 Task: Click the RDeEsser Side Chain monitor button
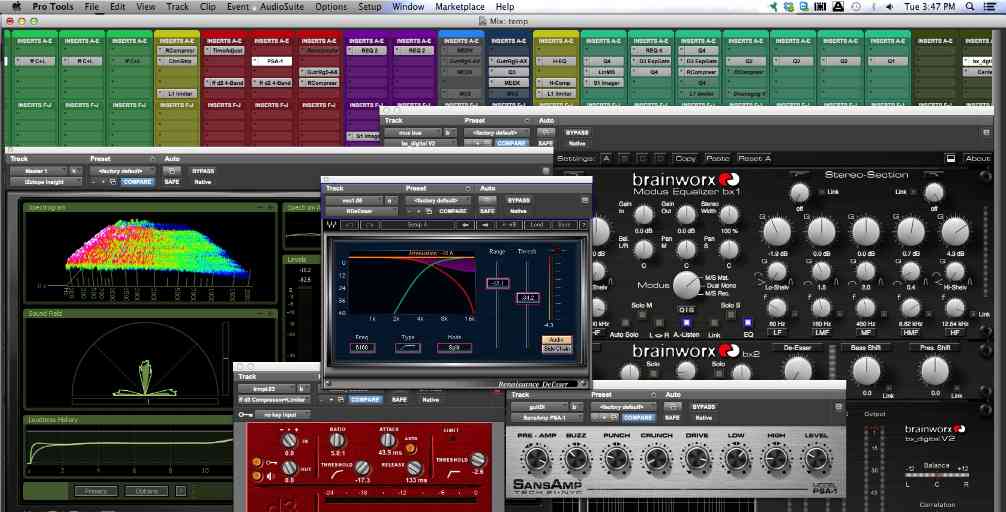click(556, 348)
